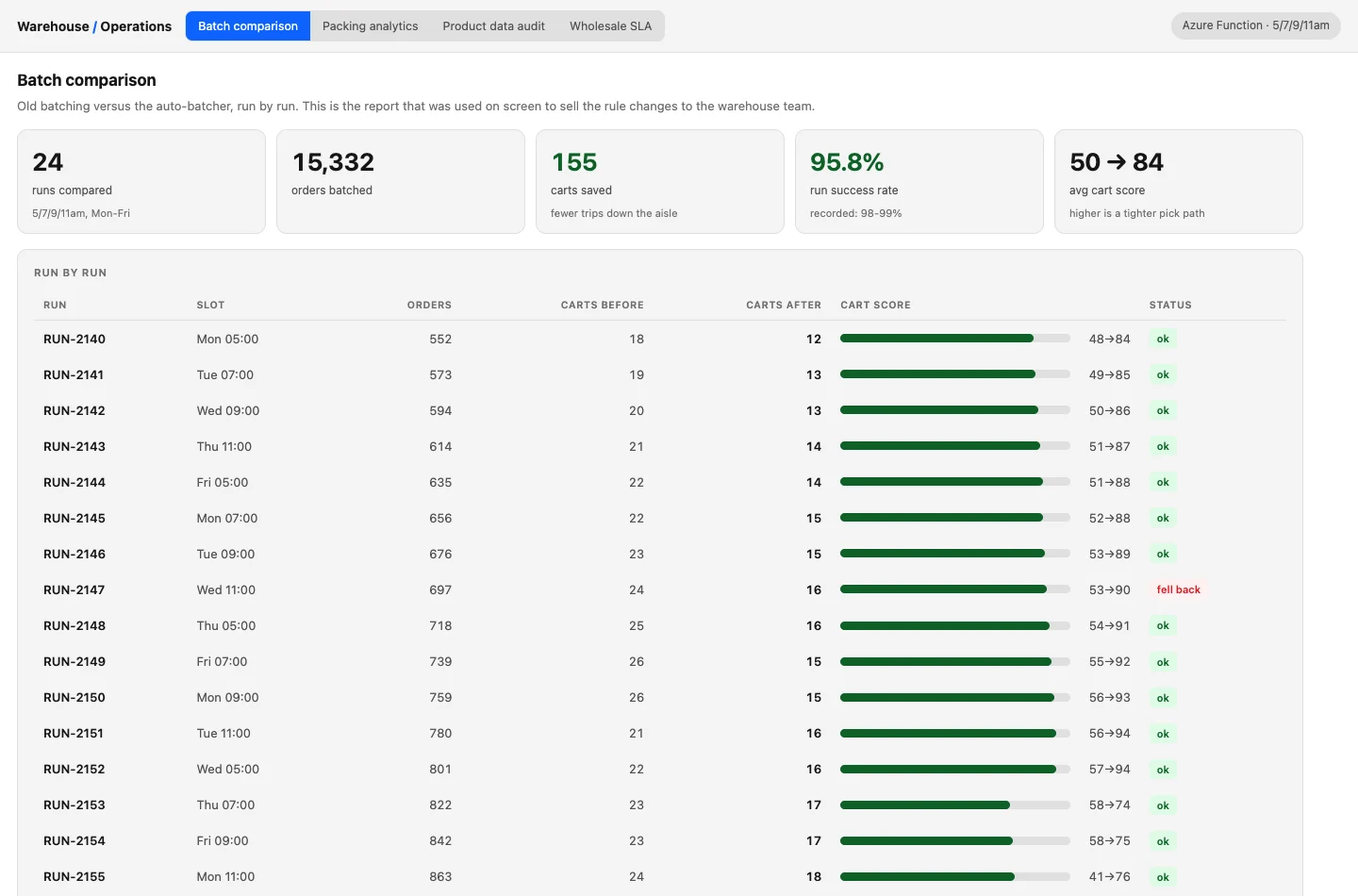Click the SLOT column header

pos(210,305)
